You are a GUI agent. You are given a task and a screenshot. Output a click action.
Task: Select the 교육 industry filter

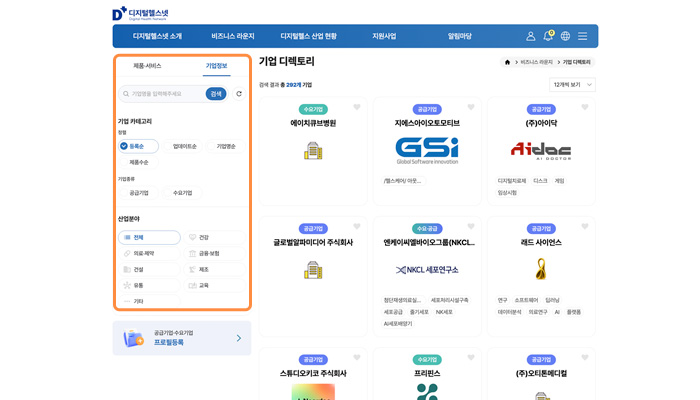214,285
